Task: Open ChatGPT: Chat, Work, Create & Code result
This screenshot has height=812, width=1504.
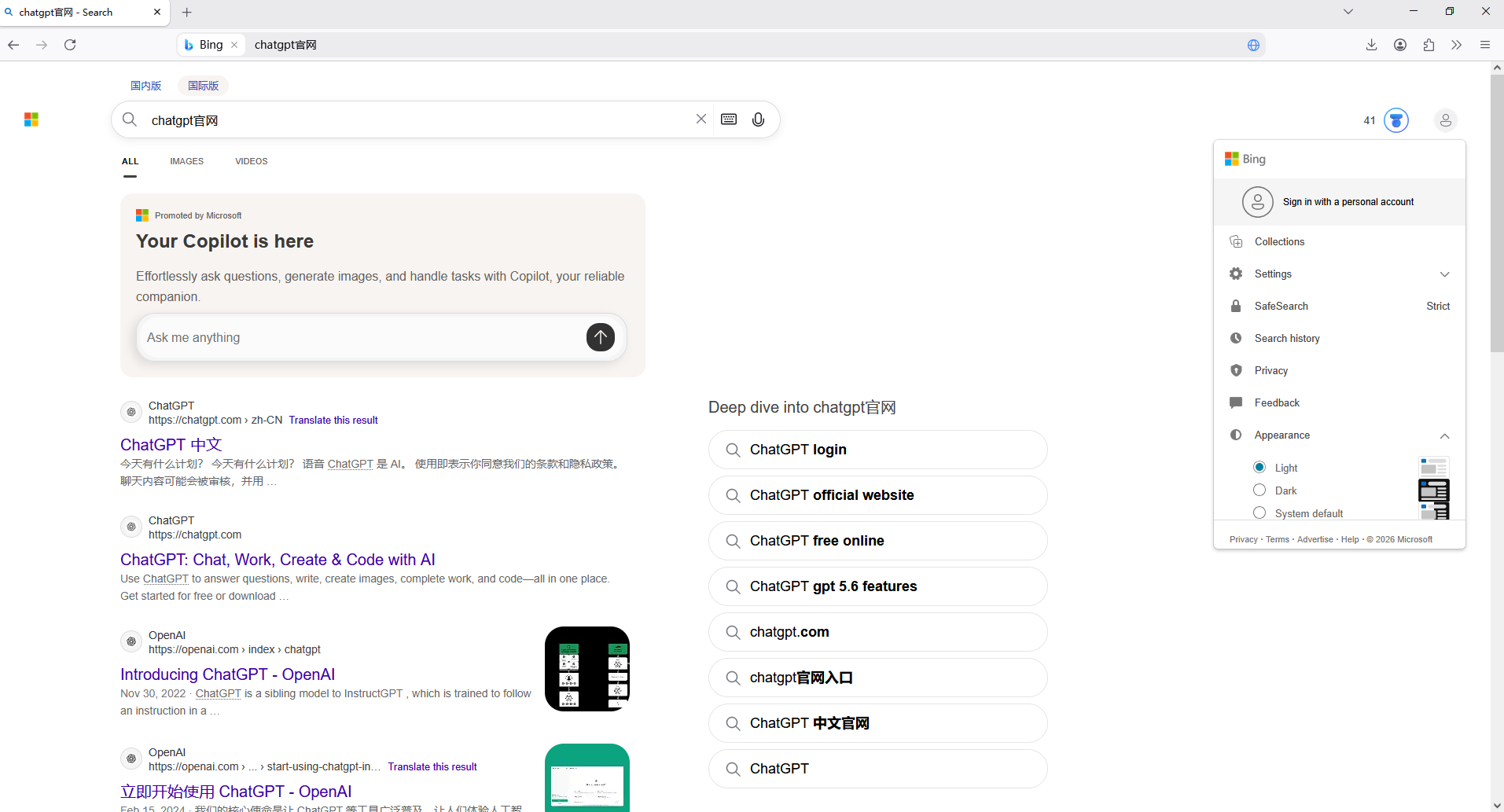Action: pyautogui.click(x=278, y=560)
